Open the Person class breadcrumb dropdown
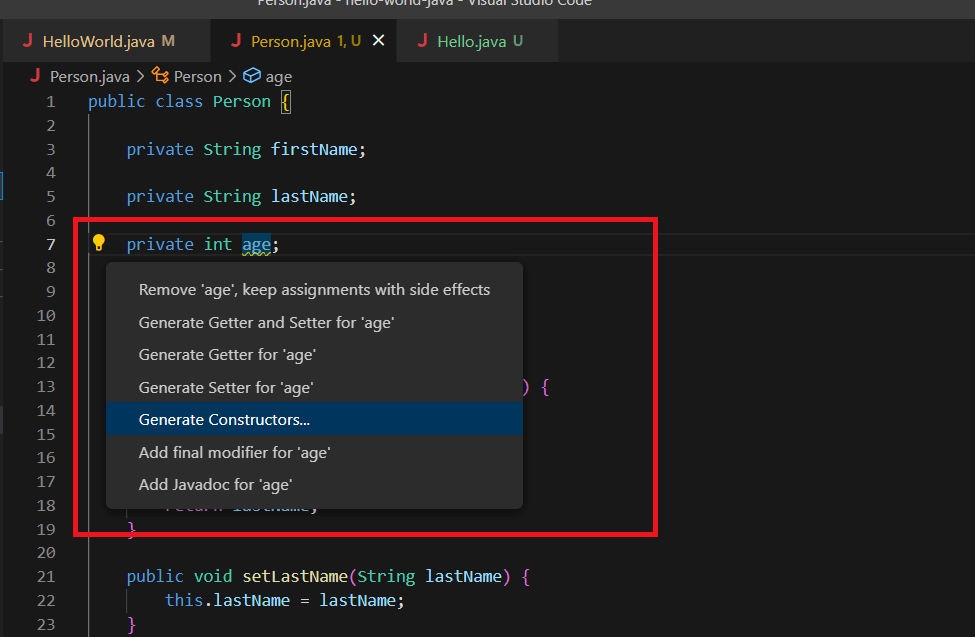The image size is (975, 637). coord(197,76)
